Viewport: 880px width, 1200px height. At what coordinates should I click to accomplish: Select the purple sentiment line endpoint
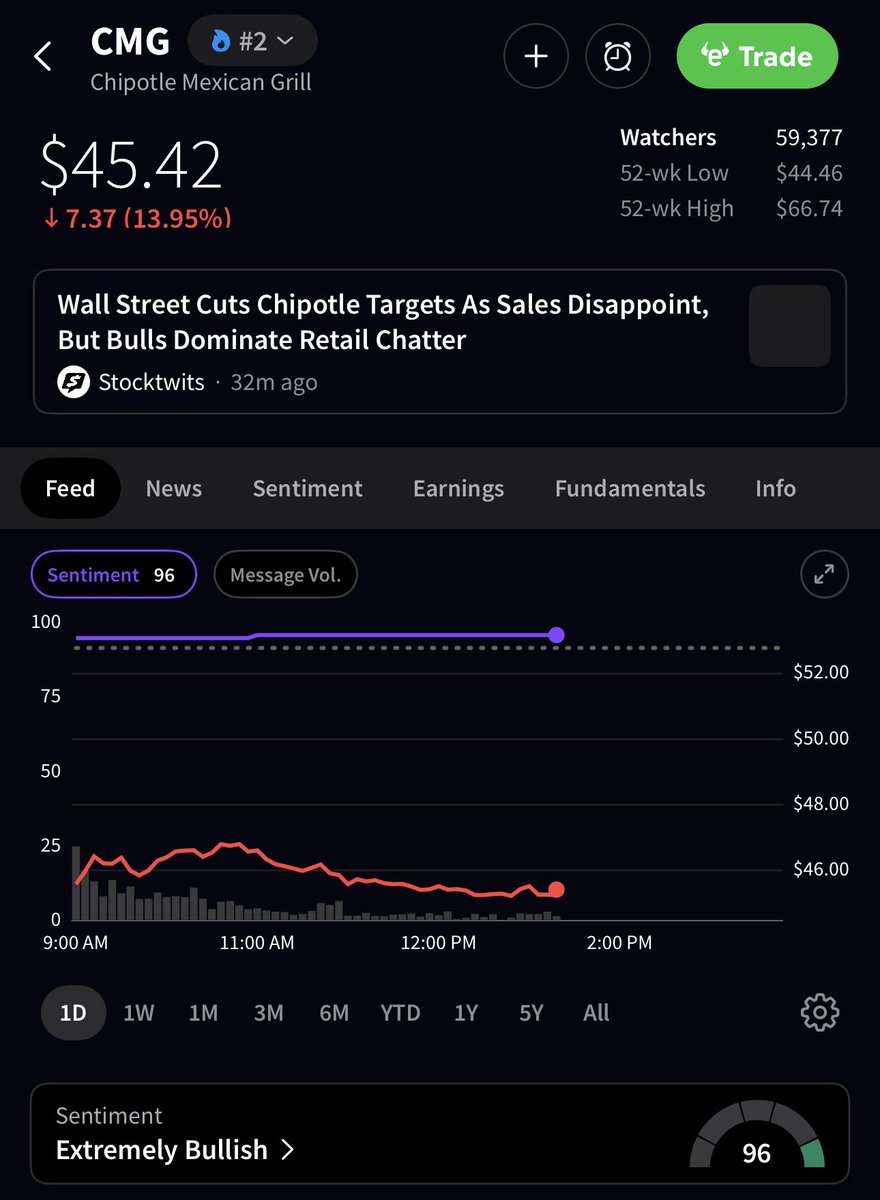pyautogui.click(x=557, y=635)
